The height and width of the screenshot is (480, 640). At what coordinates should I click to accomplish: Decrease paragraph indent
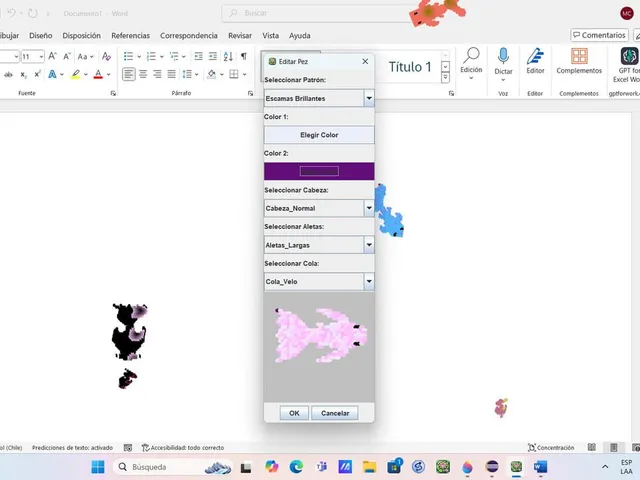pyautogui.click(x=198, y=56)
